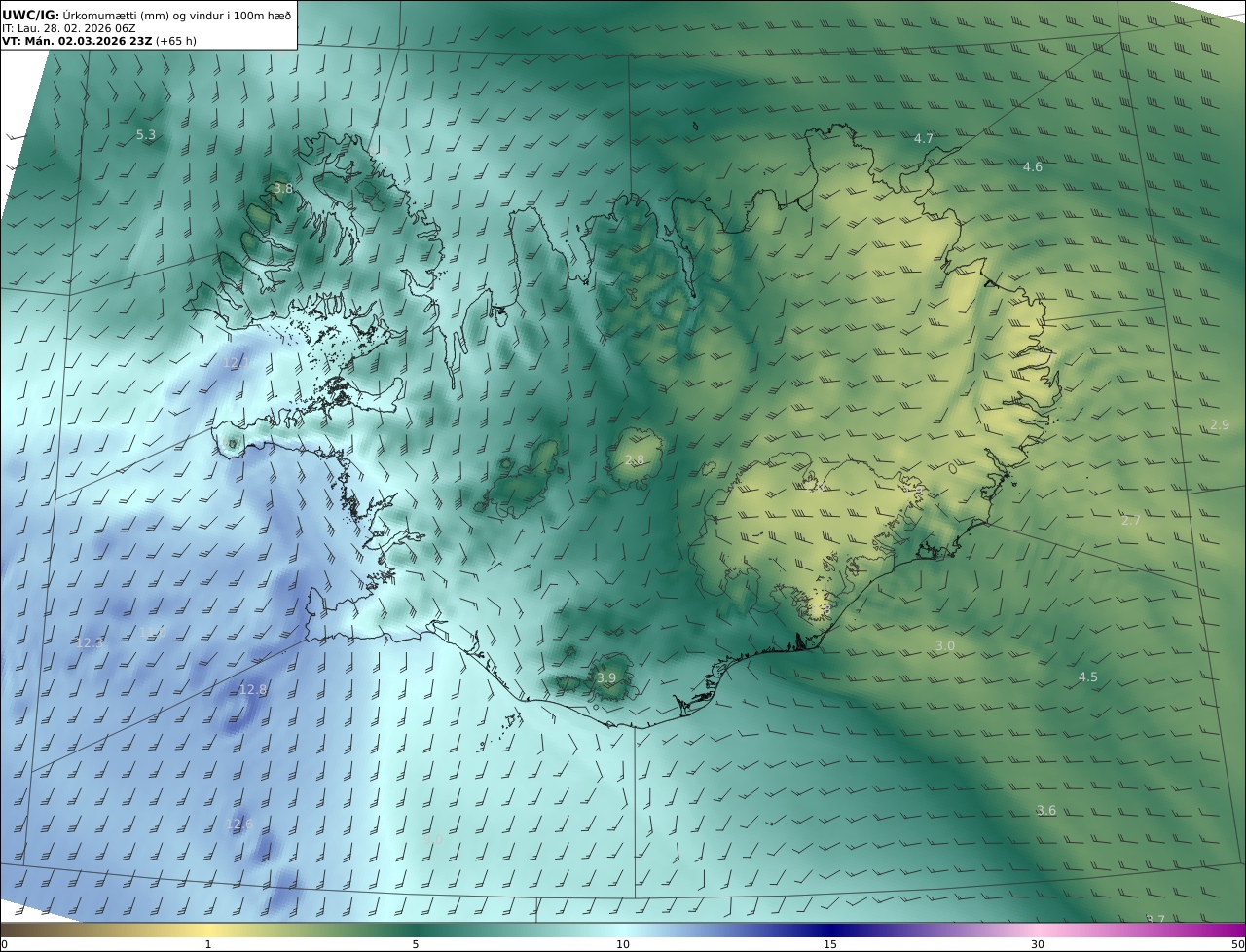Click the 3.0 value label on the map
This screenshot has height=952, width=1246.
click(945, 646)
